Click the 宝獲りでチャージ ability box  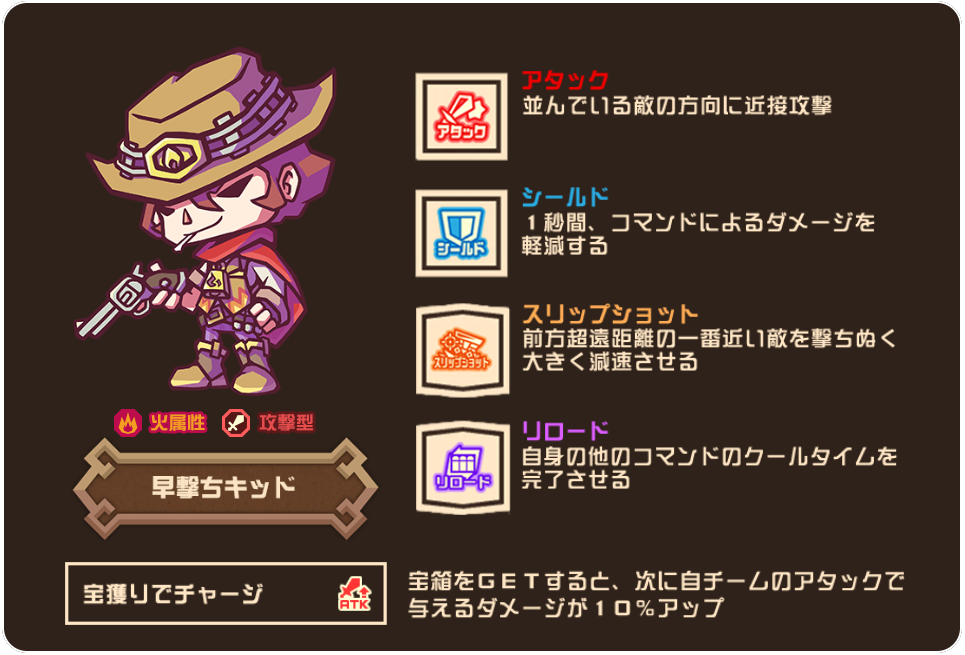pos(226,593)
